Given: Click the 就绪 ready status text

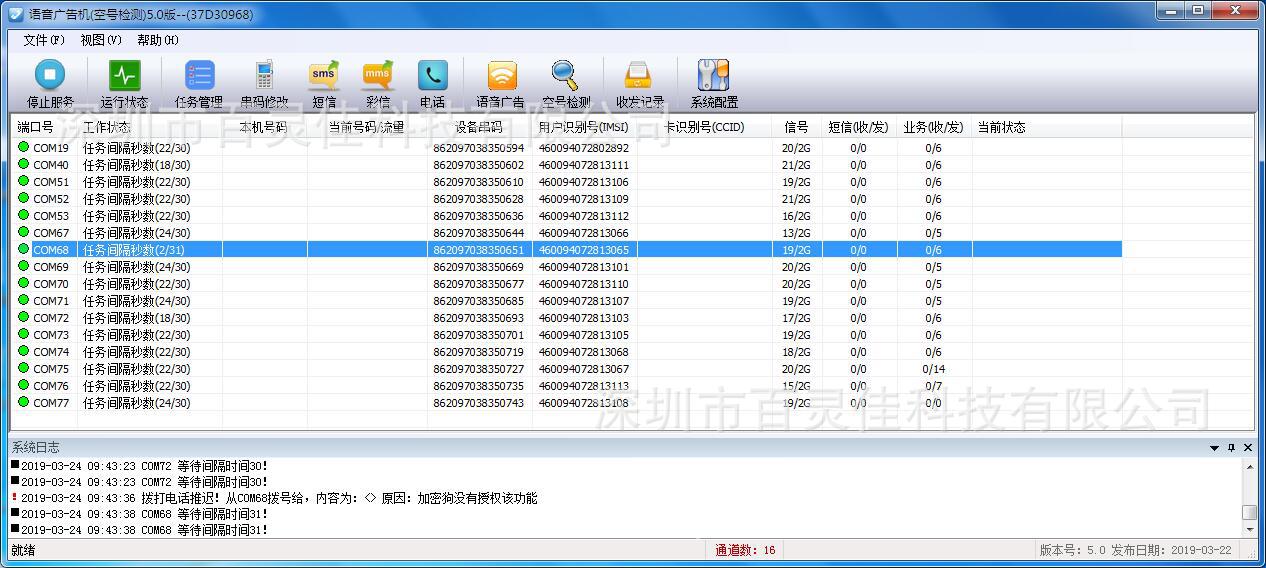Looking at the screenshot, I should tap(22, 550).
